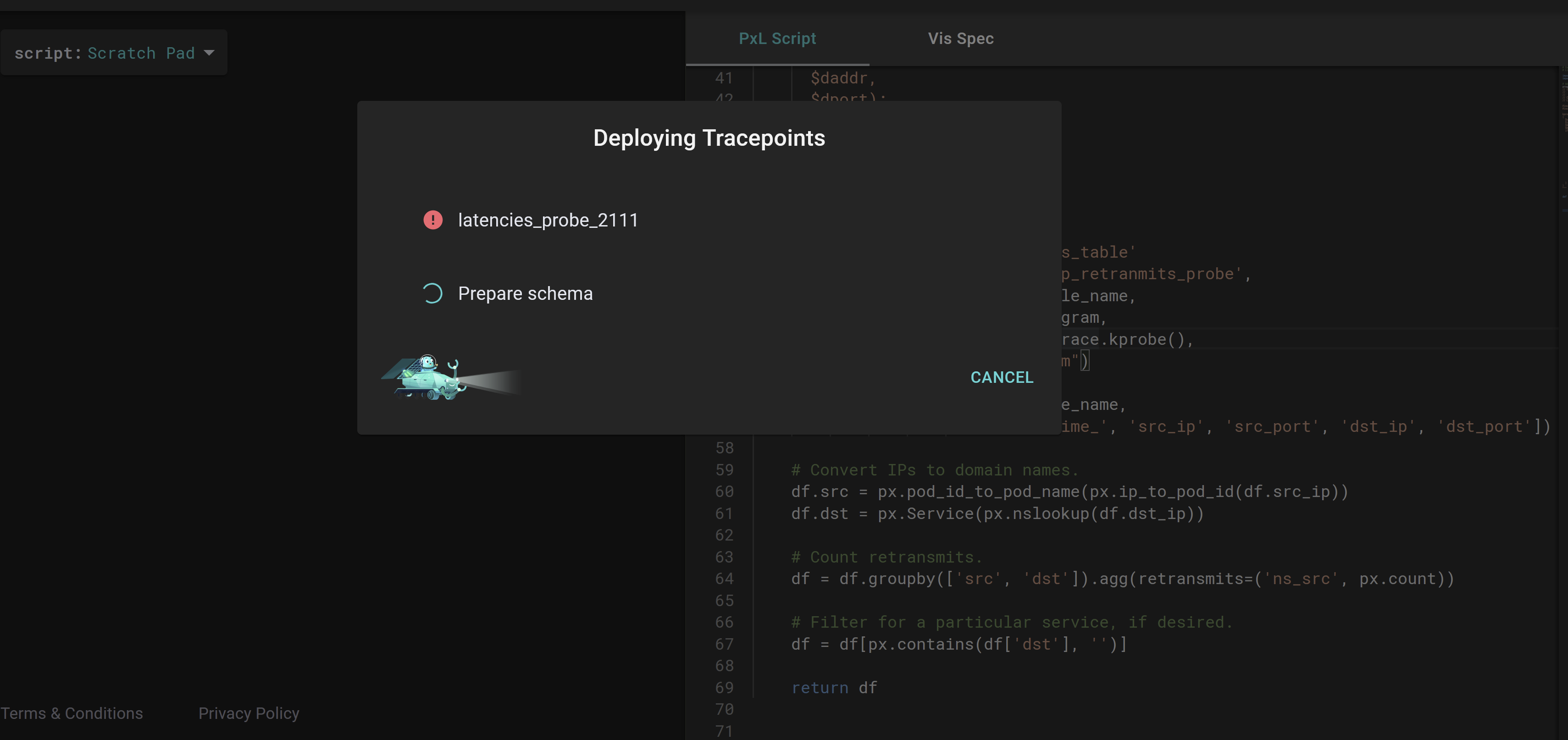Viewport: 1568px width, 740px height.
Task: Click the Prepare schema step label
Action: pos(525,293)
